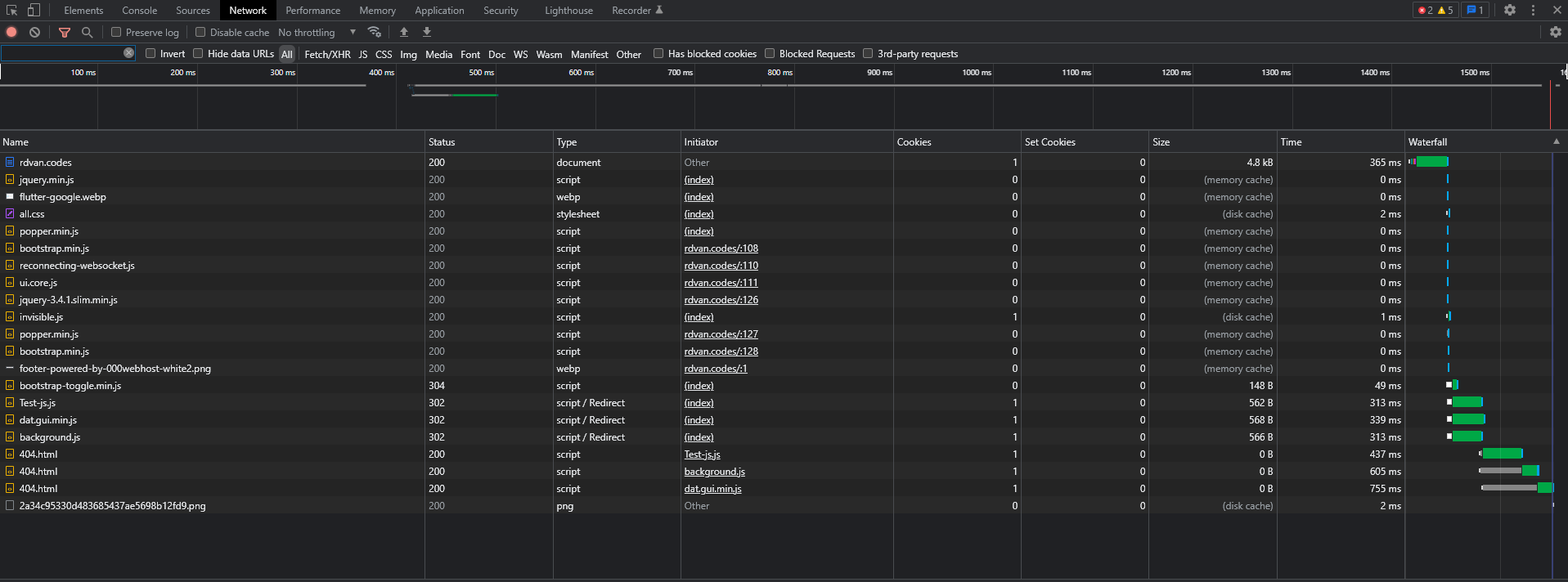1568x582 pixels.
Task: Open the Sources tab
Action: 193,11
